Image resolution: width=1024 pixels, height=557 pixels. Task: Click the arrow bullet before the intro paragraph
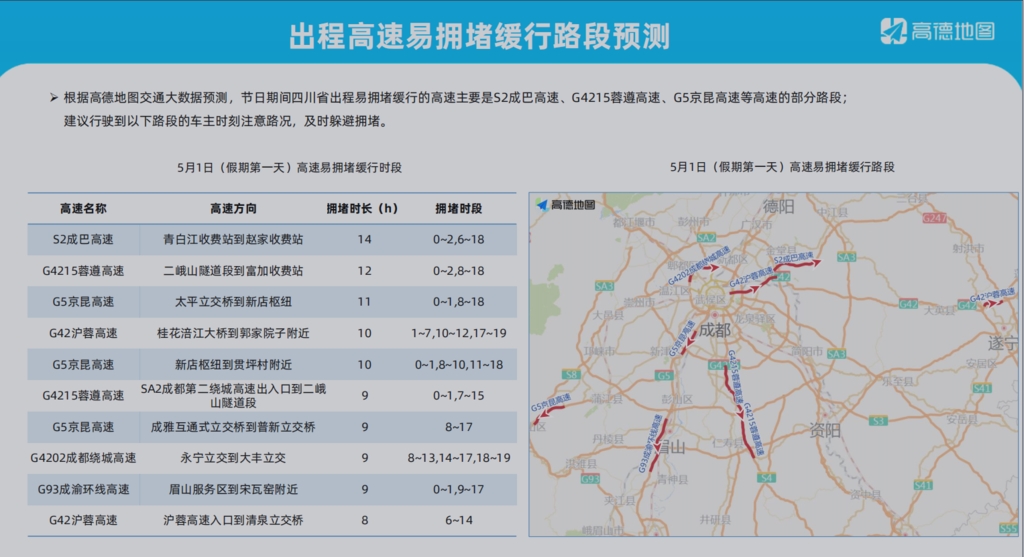point(53,98)
